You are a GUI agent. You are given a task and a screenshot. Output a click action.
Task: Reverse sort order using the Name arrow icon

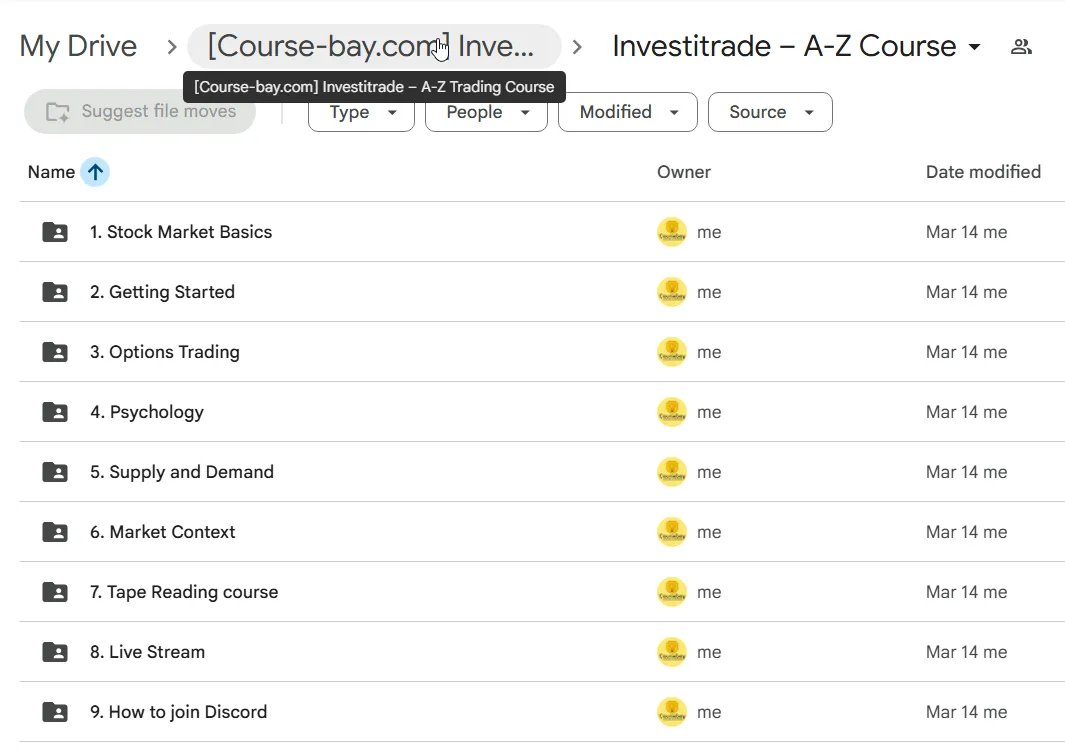[95, 172]
